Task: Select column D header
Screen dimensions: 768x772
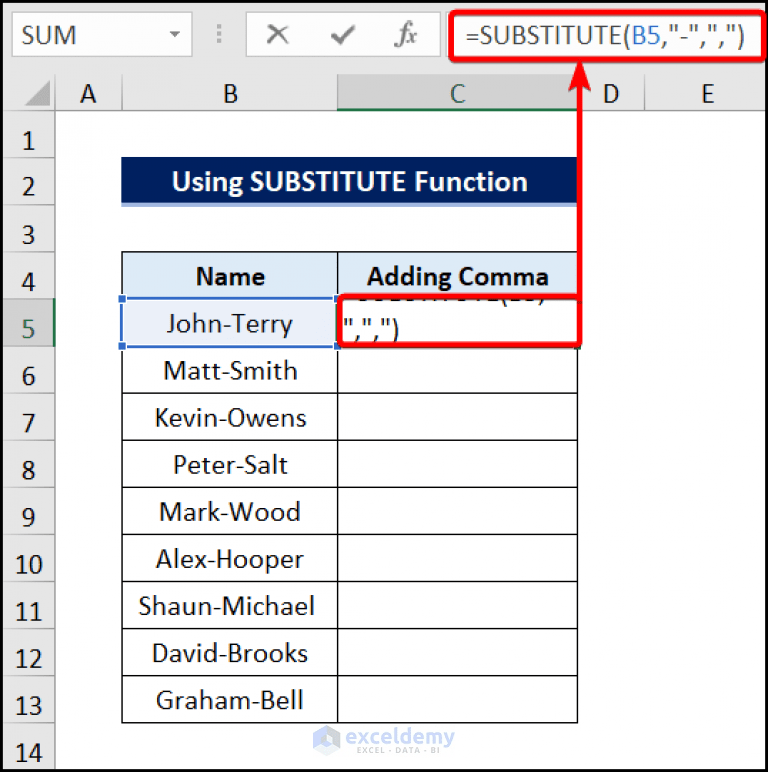Action: pyautogui.click(x=611, y=93)
